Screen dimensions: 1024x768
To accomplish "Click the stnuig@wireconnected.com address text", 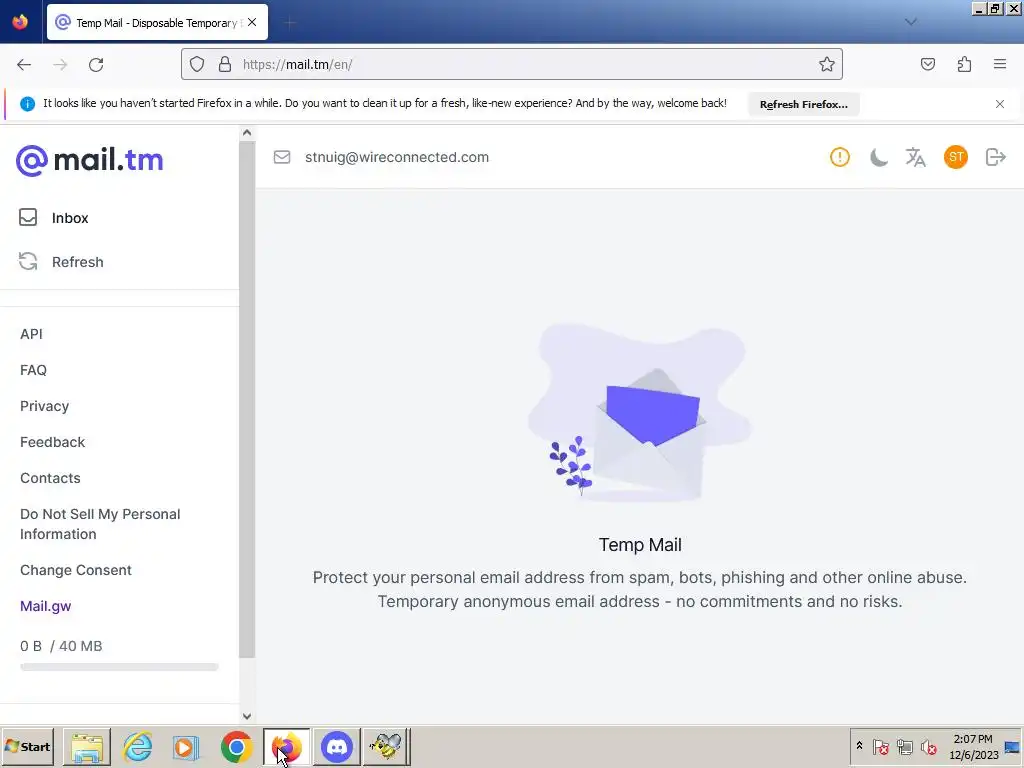I will click(x=396, y=157).
